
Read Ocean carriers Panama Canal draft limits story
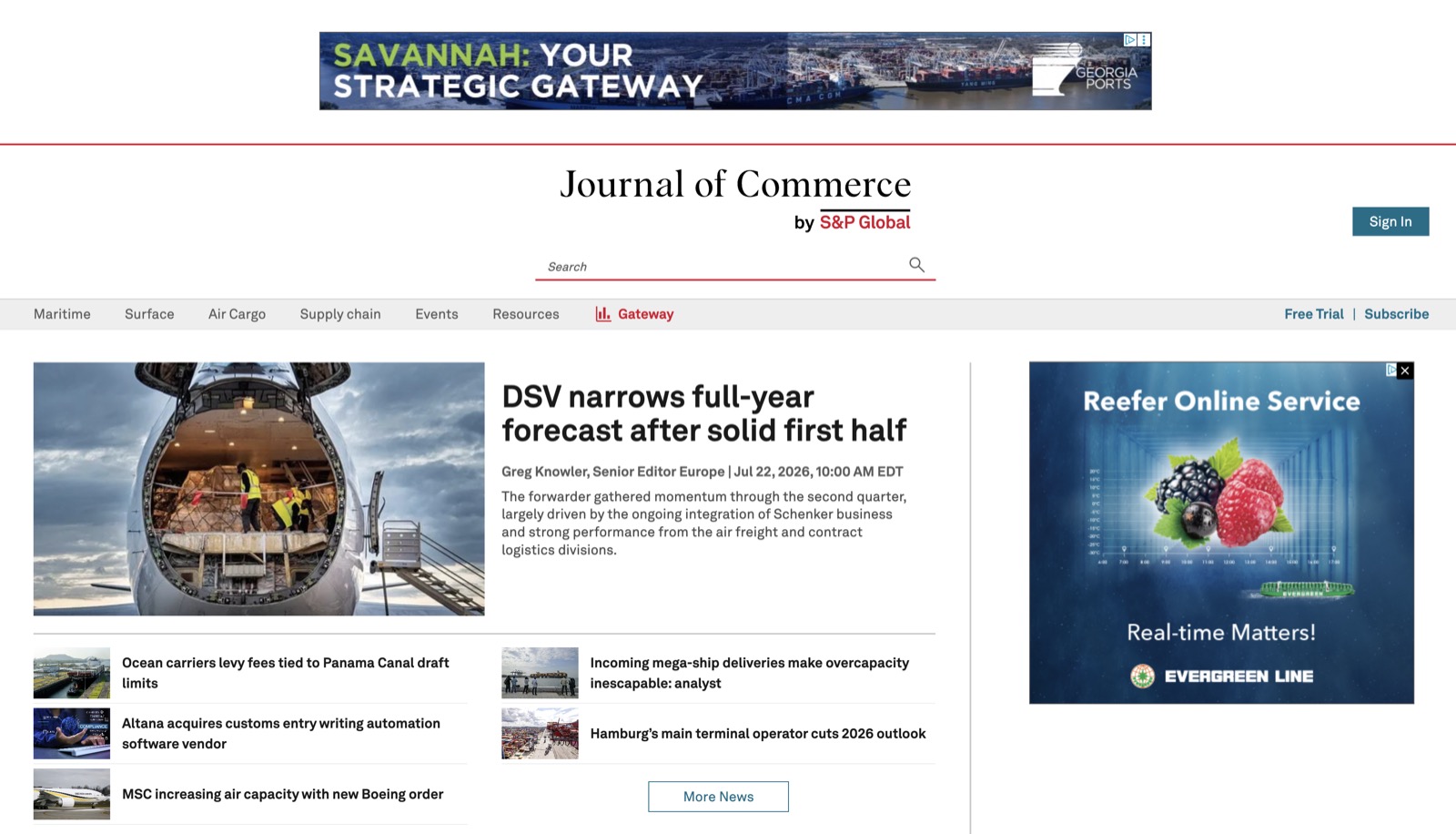click(x=286, y=673)
